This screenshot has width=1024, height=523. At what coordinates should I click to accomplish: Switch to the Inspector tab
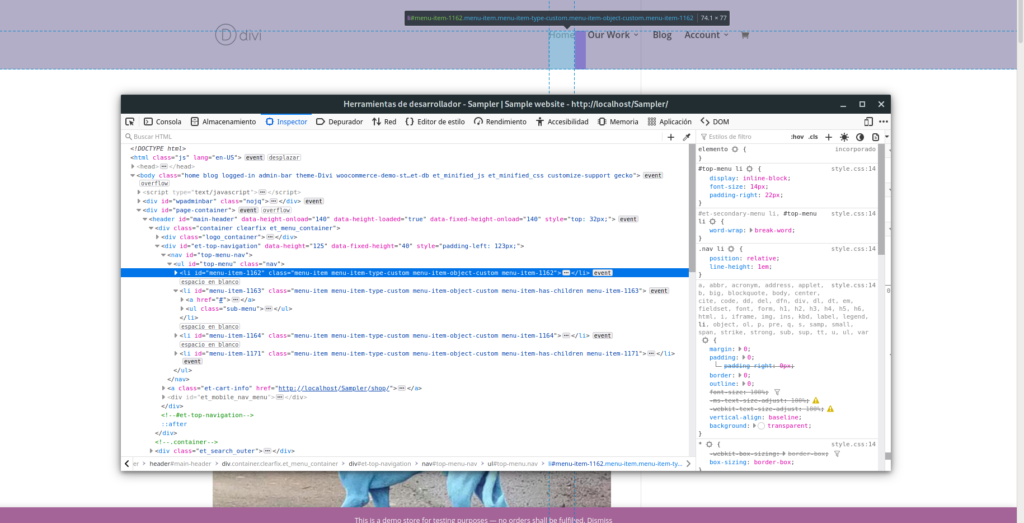tap(286, 121)
